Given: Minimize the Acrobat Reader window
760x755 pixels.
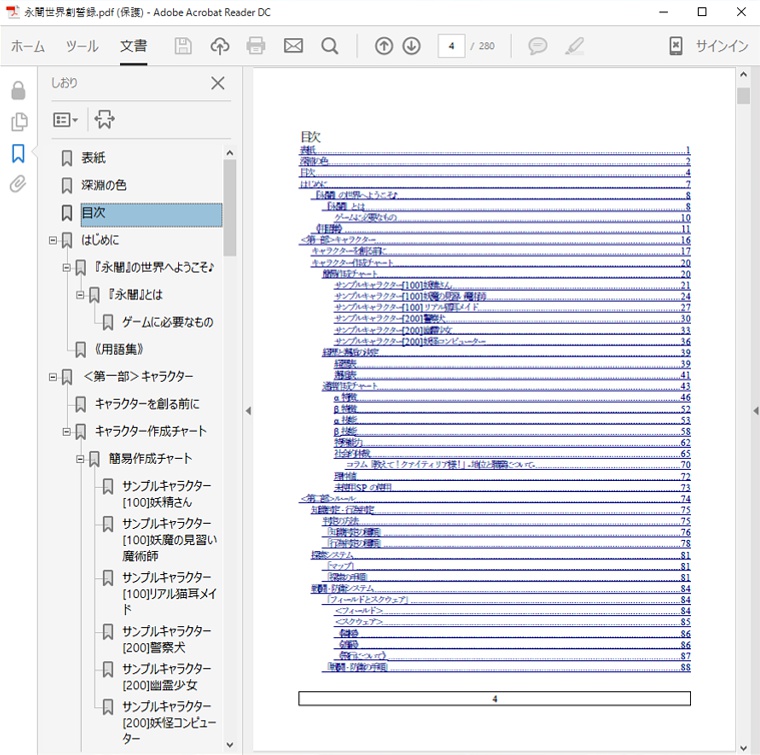Looking at the screenshot, I should (664, 12).
